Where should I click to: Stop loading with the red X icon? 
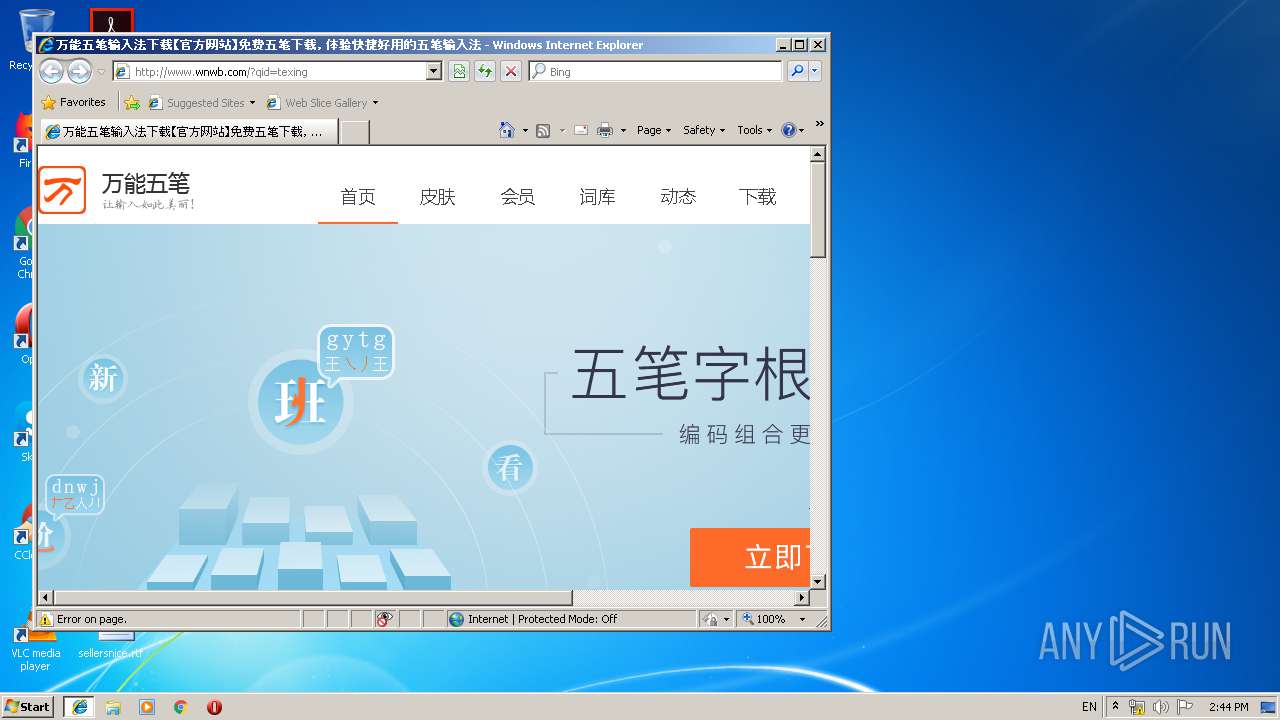pos(511,71)
